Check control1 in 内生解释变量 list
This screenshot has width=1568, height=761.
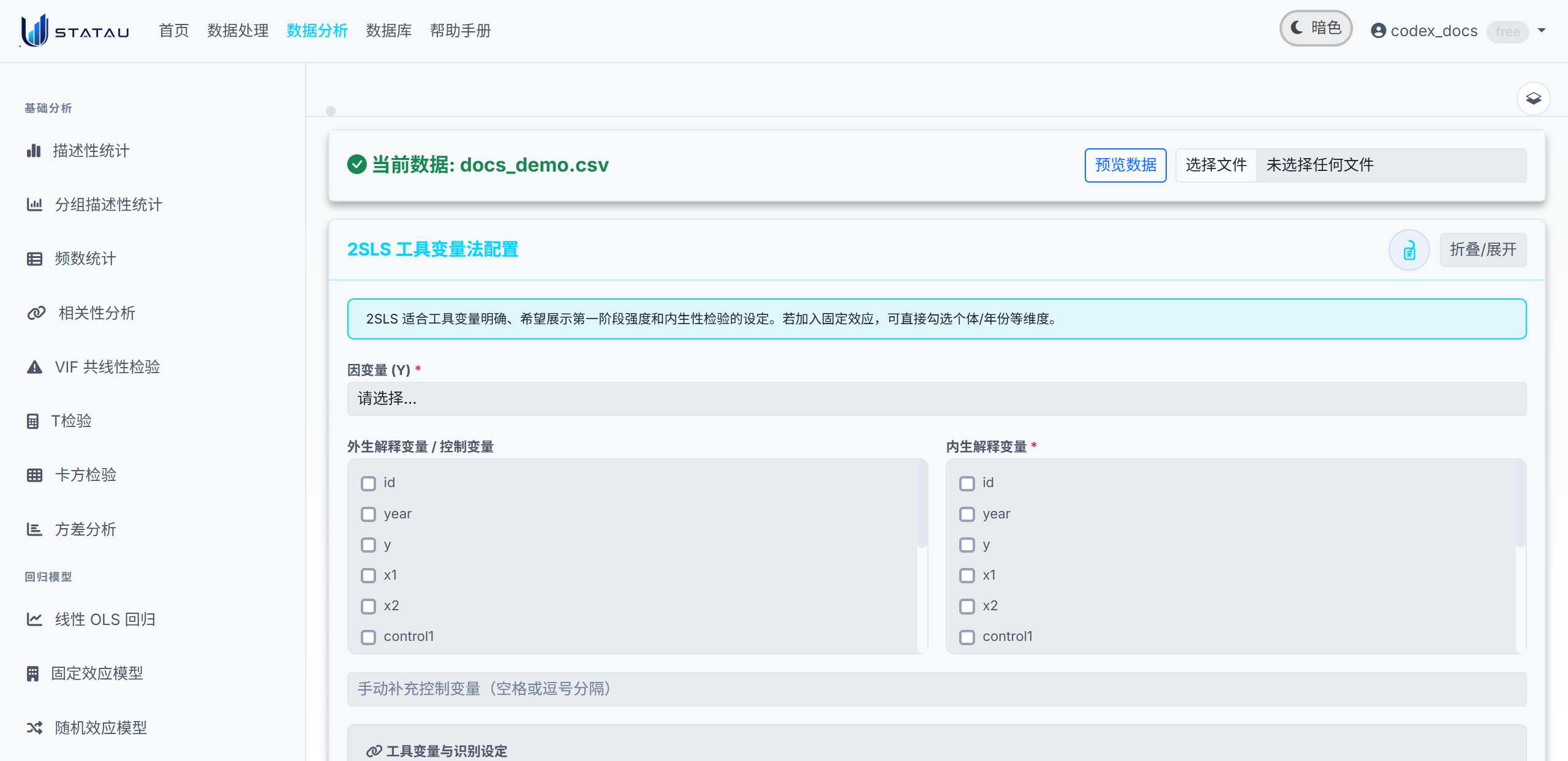coord(967,637)
